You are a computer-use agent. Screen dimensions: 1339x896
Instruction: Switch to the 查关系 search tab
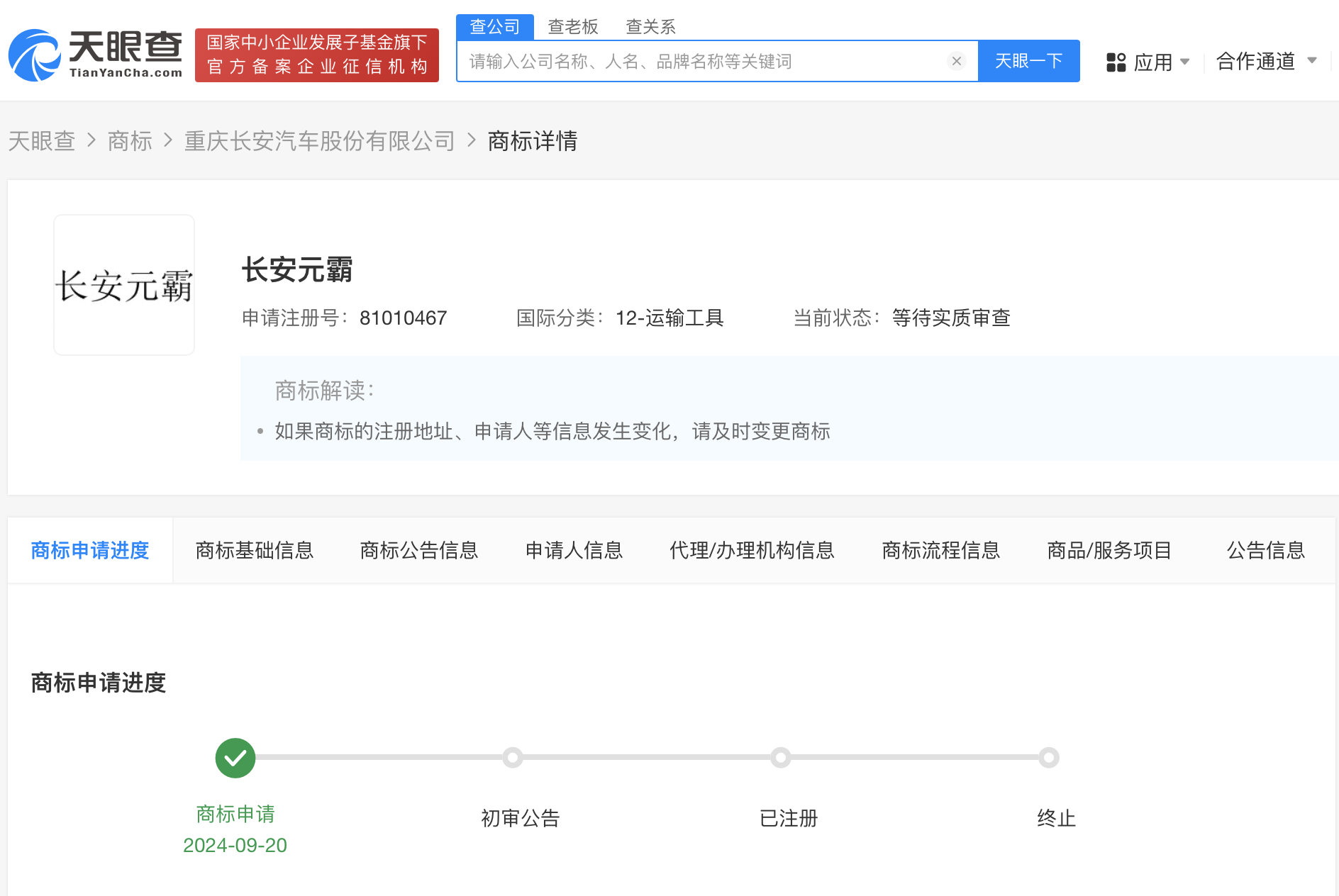coord(650,26)
